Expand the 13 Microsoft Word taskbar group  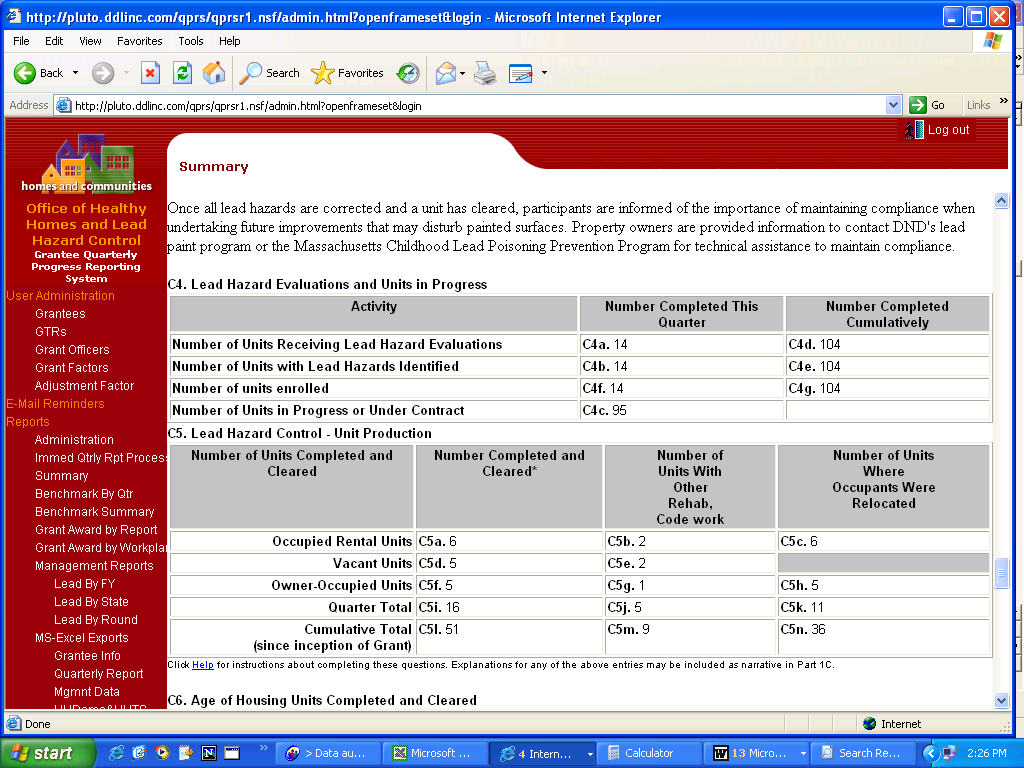click(x=803, y=754)
